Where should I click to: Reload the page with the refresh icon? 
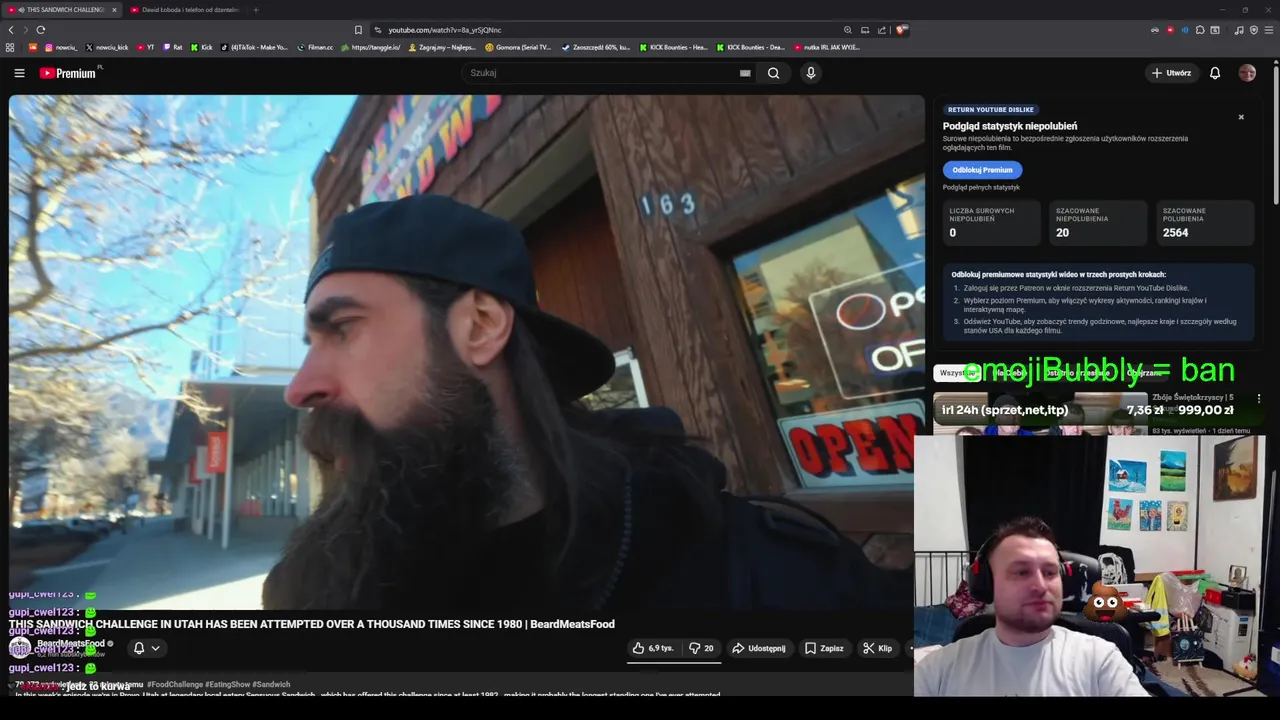point(41,30)
